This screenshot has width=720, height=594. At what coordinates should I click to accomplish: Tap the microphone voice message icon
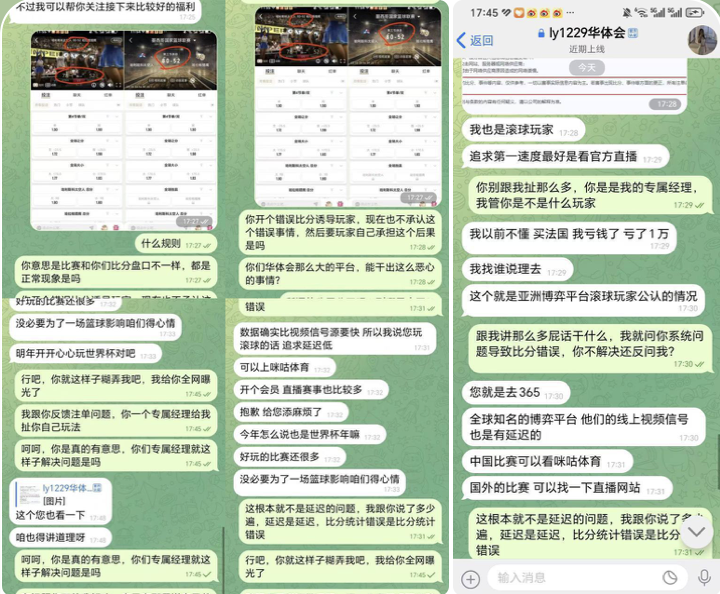pos(704,577)
